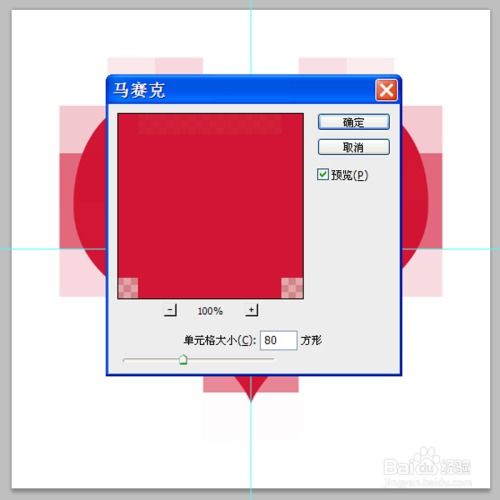
Task: Click the 确定 button to apply mosaic
Action: click(354, 122)
